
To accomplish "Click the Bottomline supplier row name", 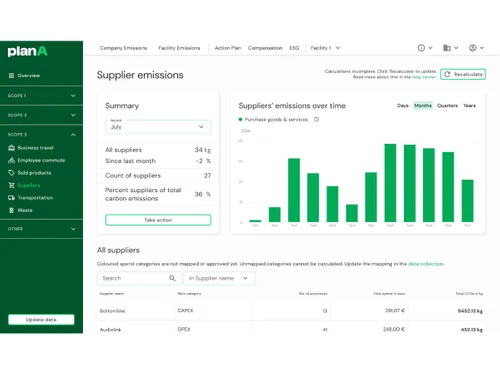I will pos(112,311).
